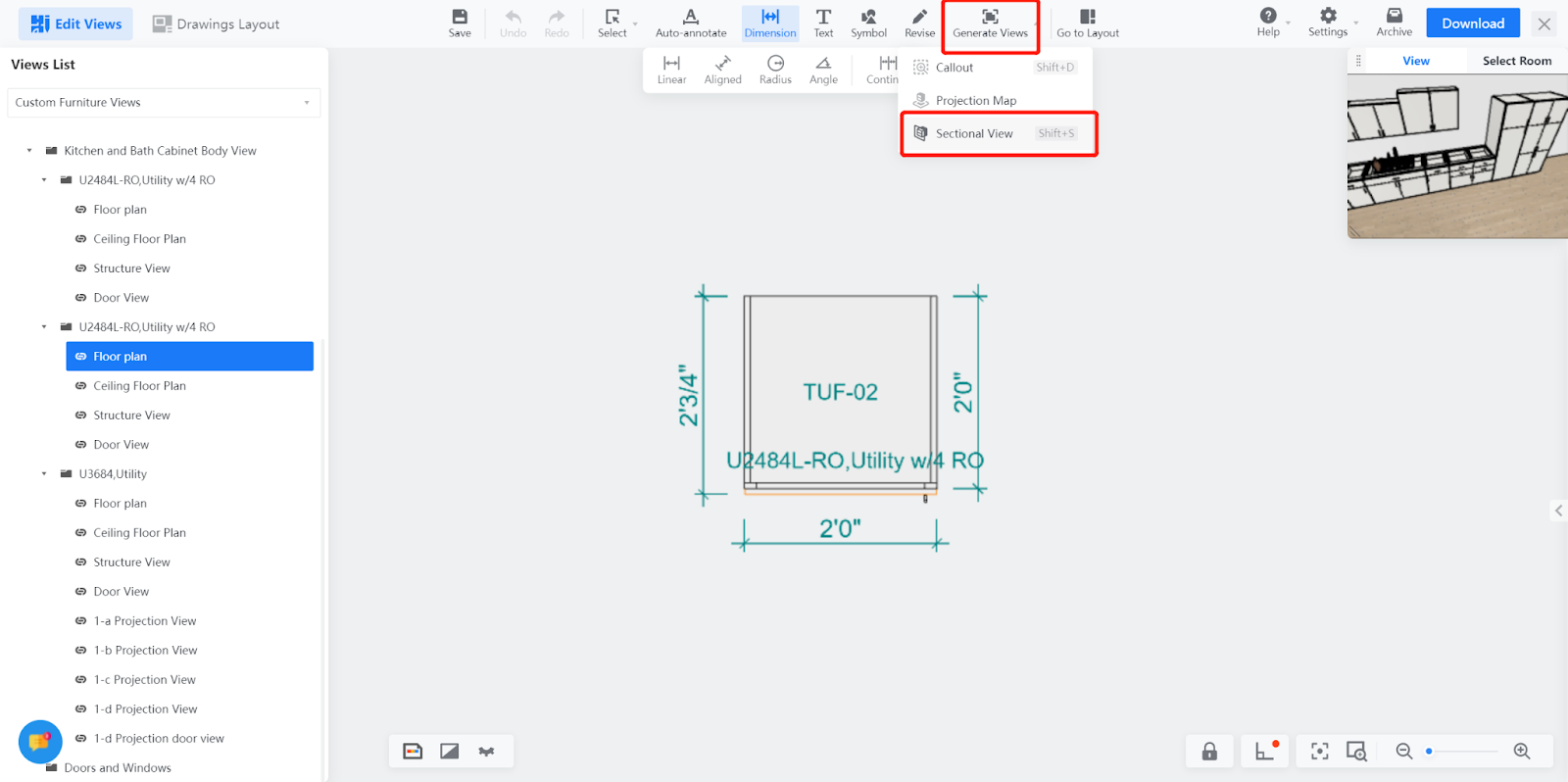
Task: Open Custom Furniture Views dropdown
Action: 164,103
